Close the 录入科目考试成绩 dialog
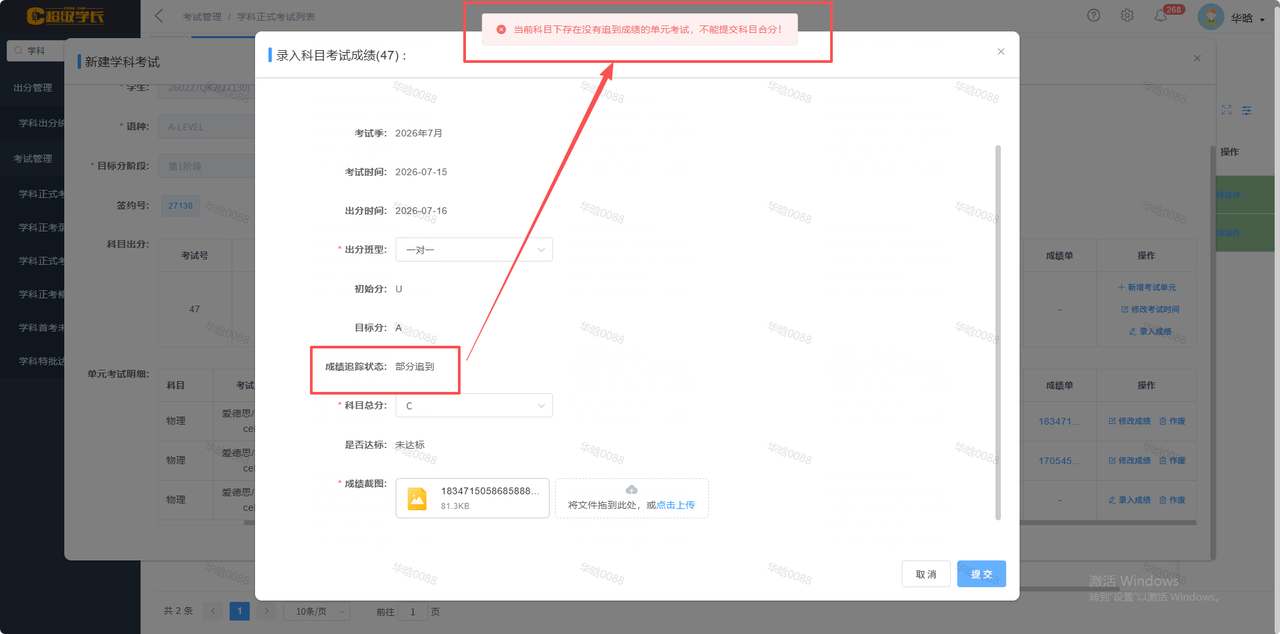1280x634 pixels. point(1001,52)
